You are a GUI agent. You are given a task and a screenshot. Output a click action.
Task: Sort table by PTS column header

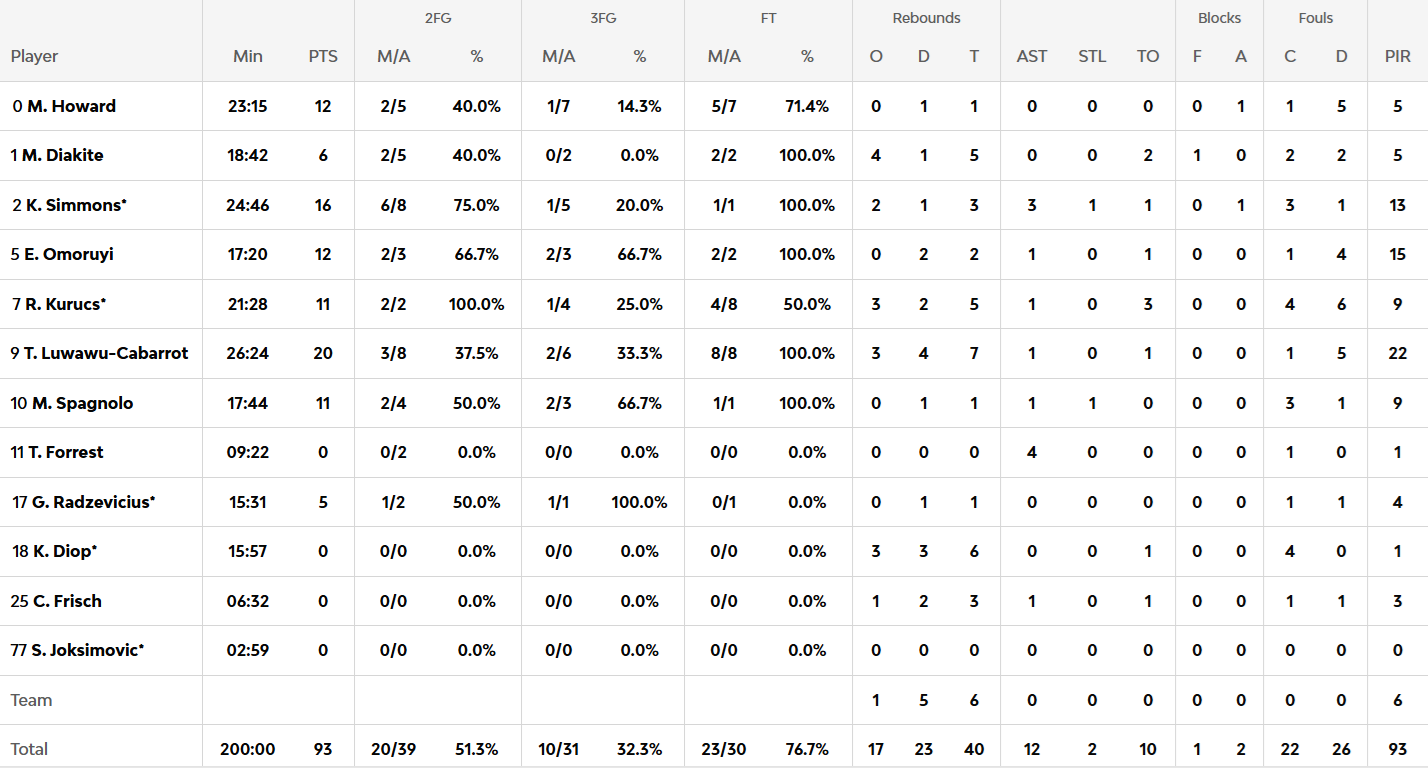tap(323, 56)
